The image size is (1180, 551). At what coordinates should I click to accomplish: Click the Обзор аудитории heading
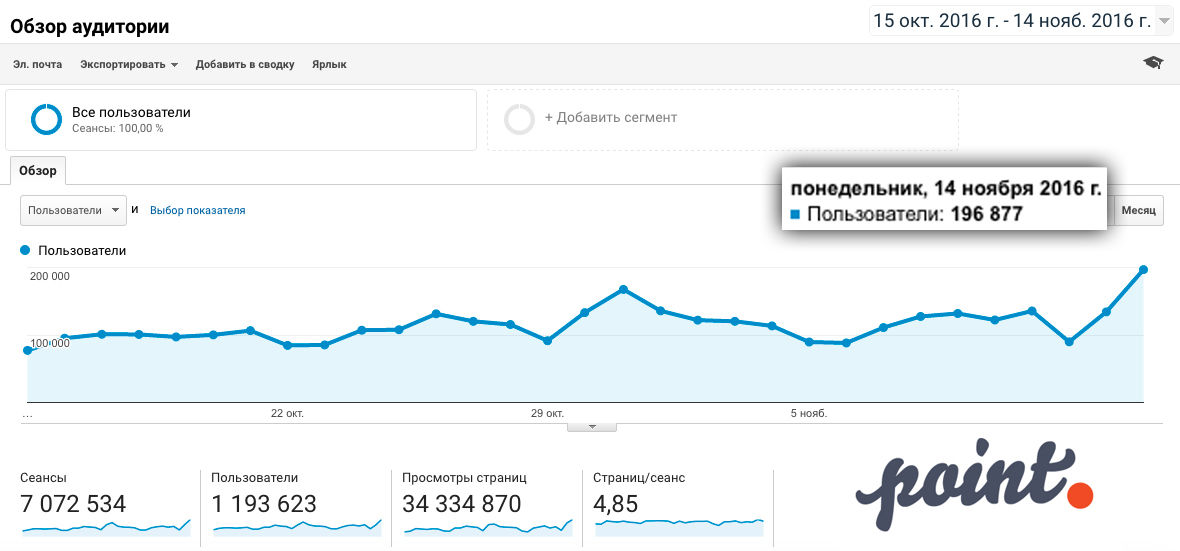(90, 27)
